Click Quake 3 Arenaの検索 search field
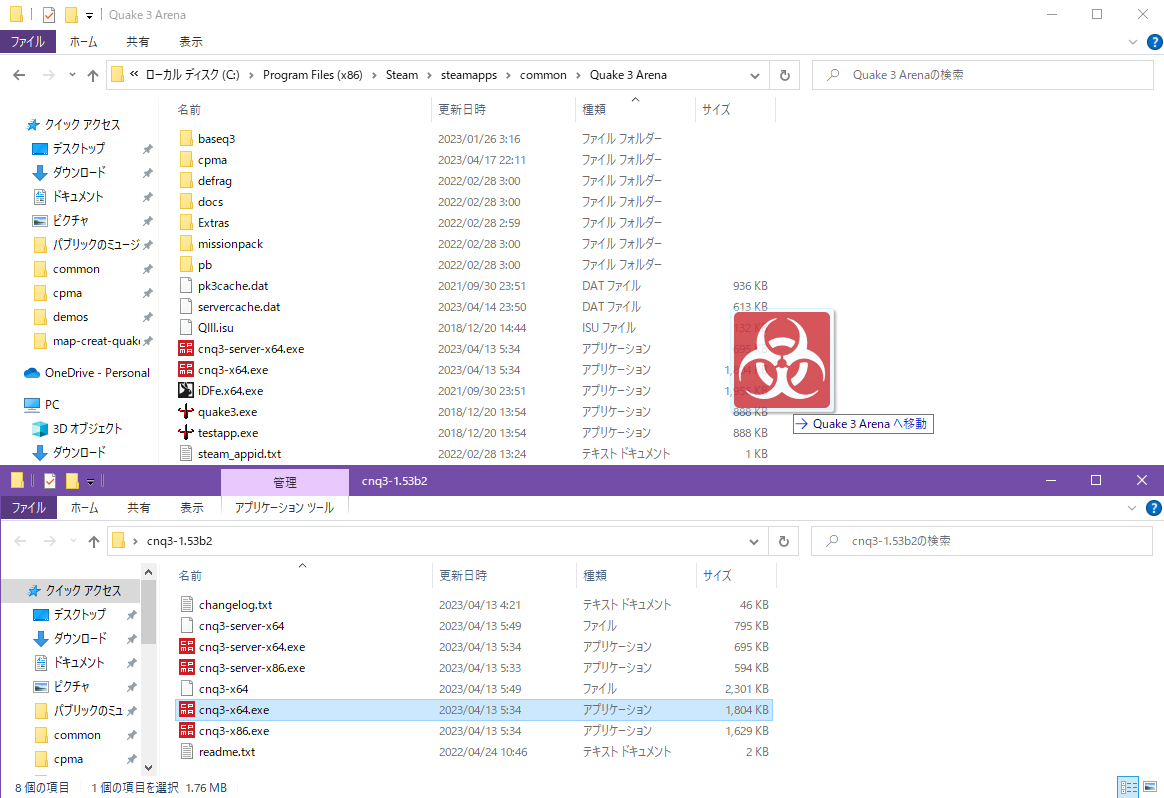Screen dimensions: 1164x798 tap(983, 75)
